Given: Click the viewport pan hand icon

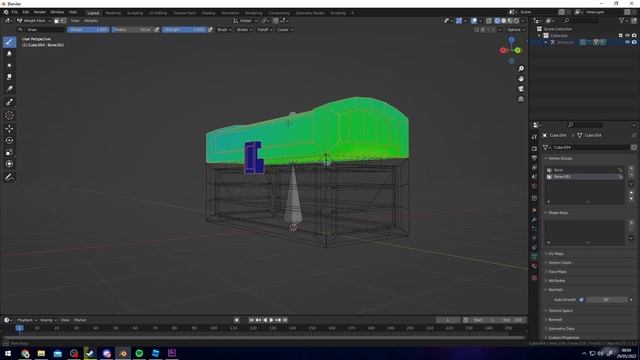Looking at the screenshot, I should point(521,79).
